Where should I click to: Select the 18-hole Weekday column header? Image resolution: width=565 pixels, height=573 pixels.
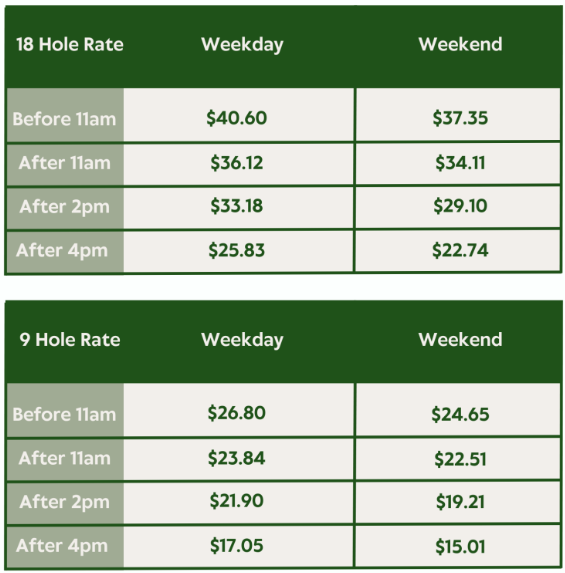(242, 45)
